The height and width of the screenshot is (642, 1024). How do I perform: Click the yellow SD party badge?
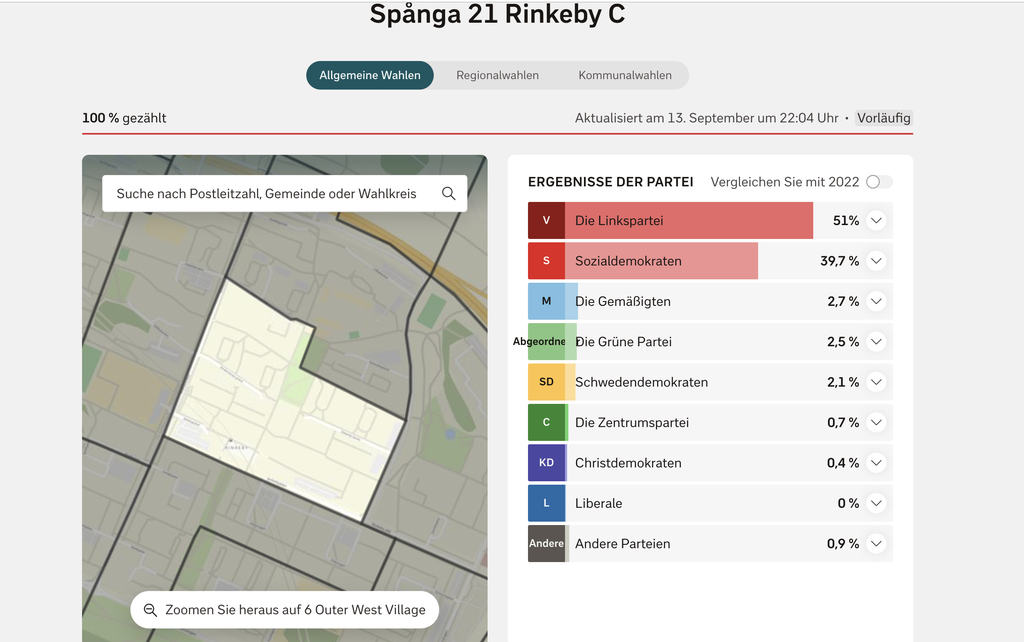coord(546,382)
